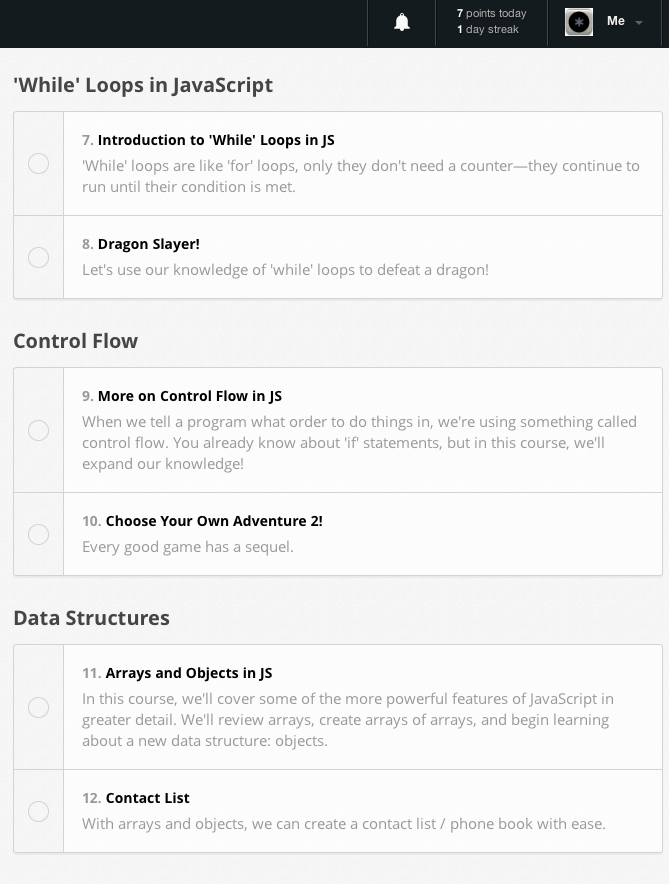Open the Me account menu label
This screenshot has width=669, height=884.
[x=616, y=21]
